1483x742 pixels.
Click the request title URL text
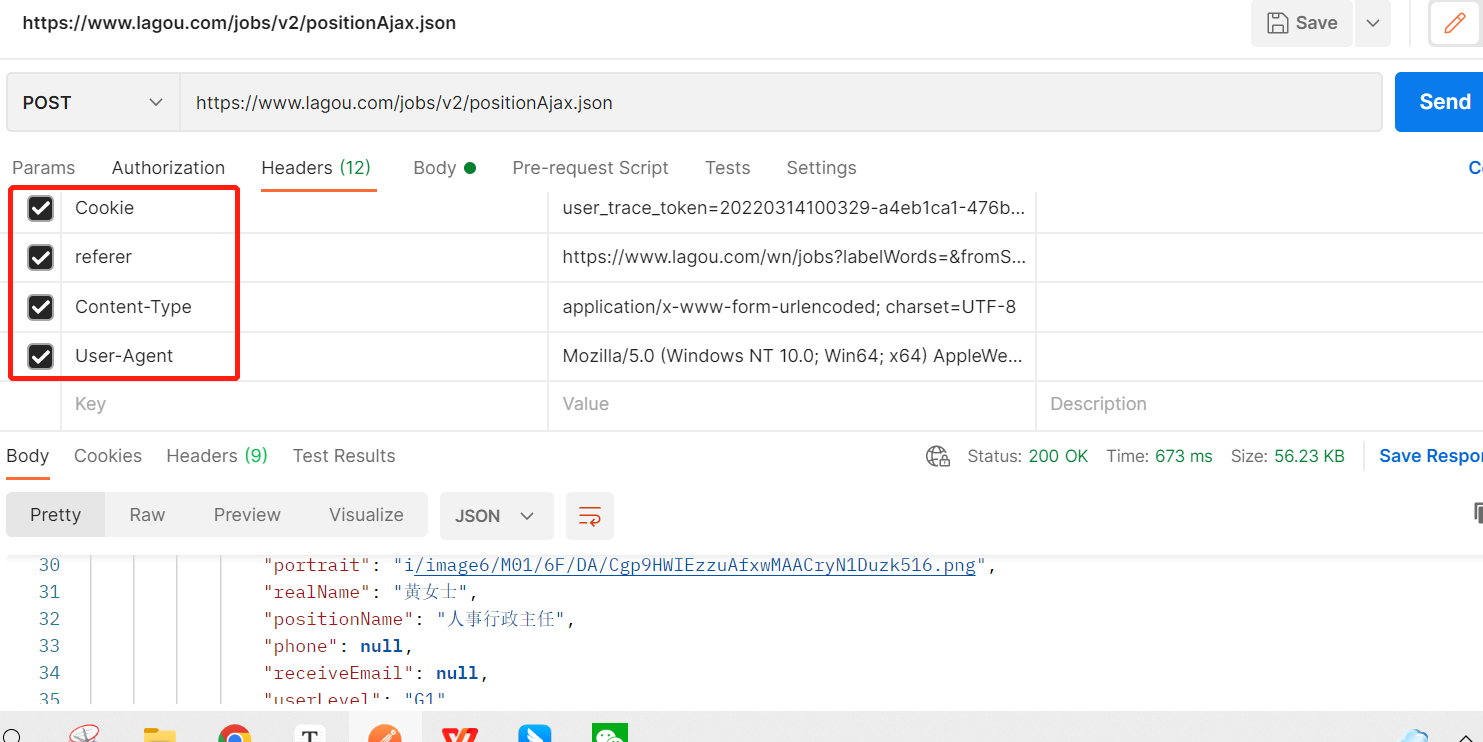pyautogui.click(x=239, y=22)
